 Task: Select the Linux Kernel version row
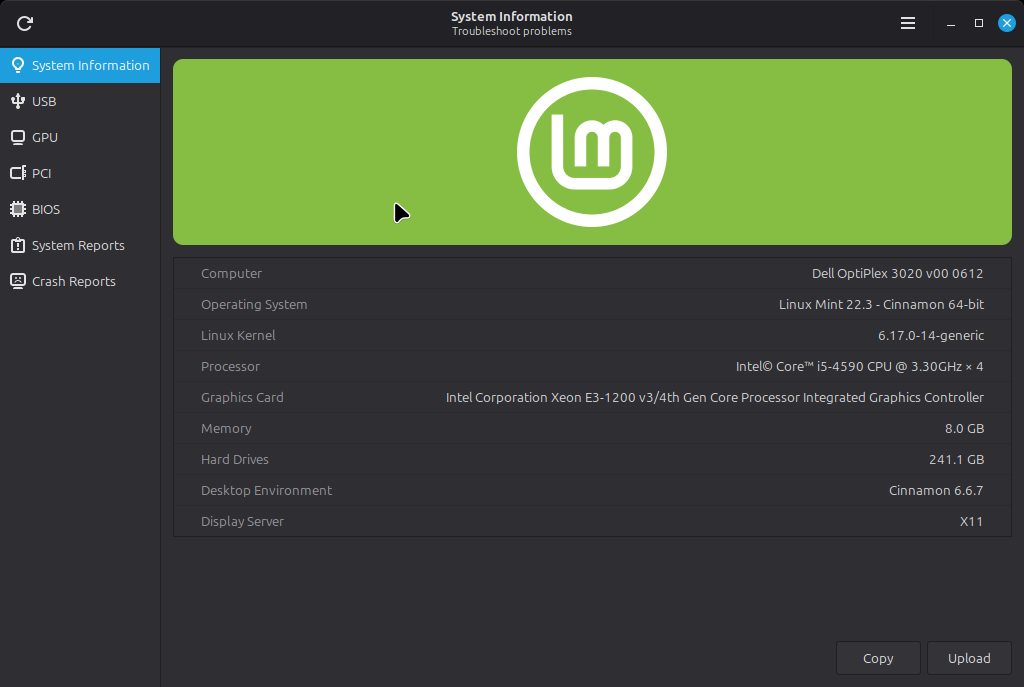(592, 335)
